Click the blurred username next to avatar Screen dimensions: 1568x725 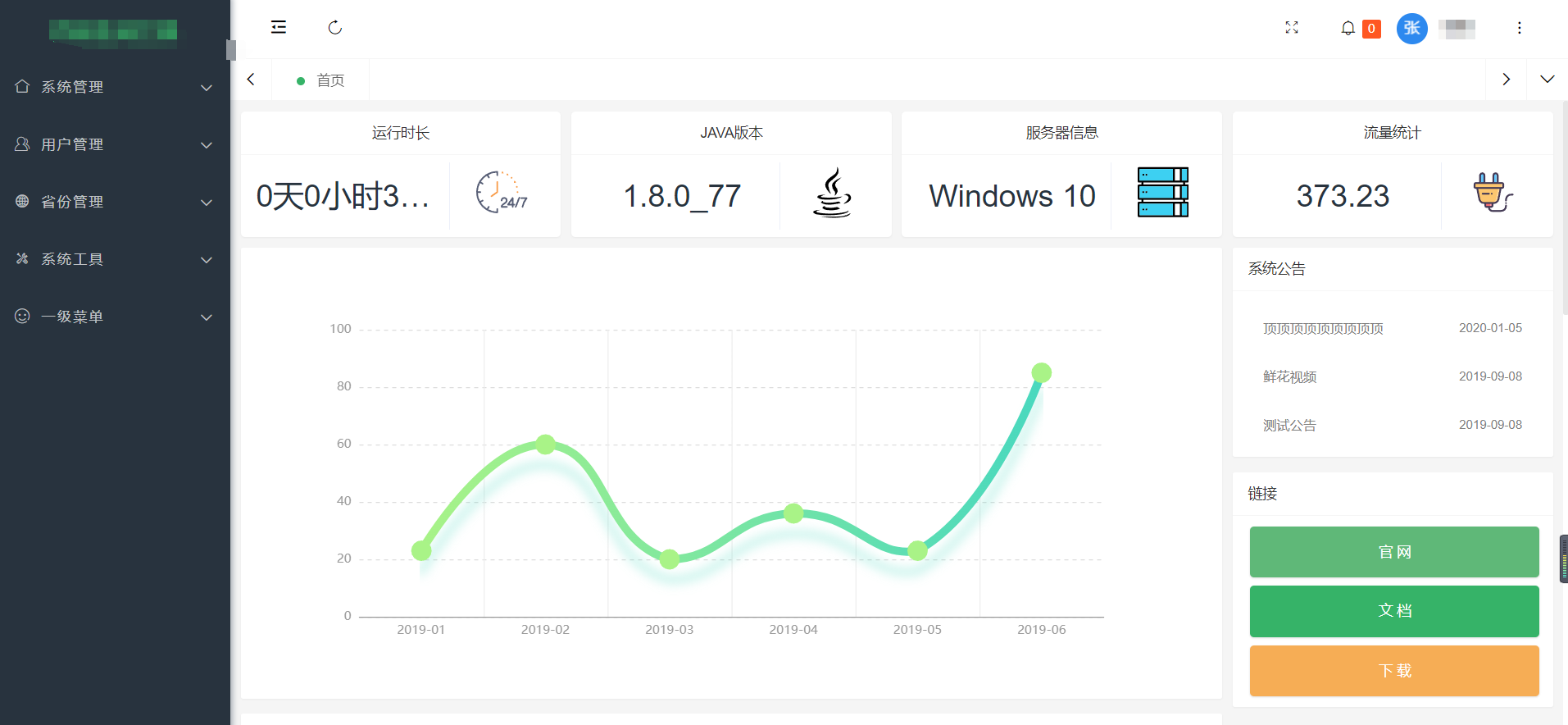1457,29
